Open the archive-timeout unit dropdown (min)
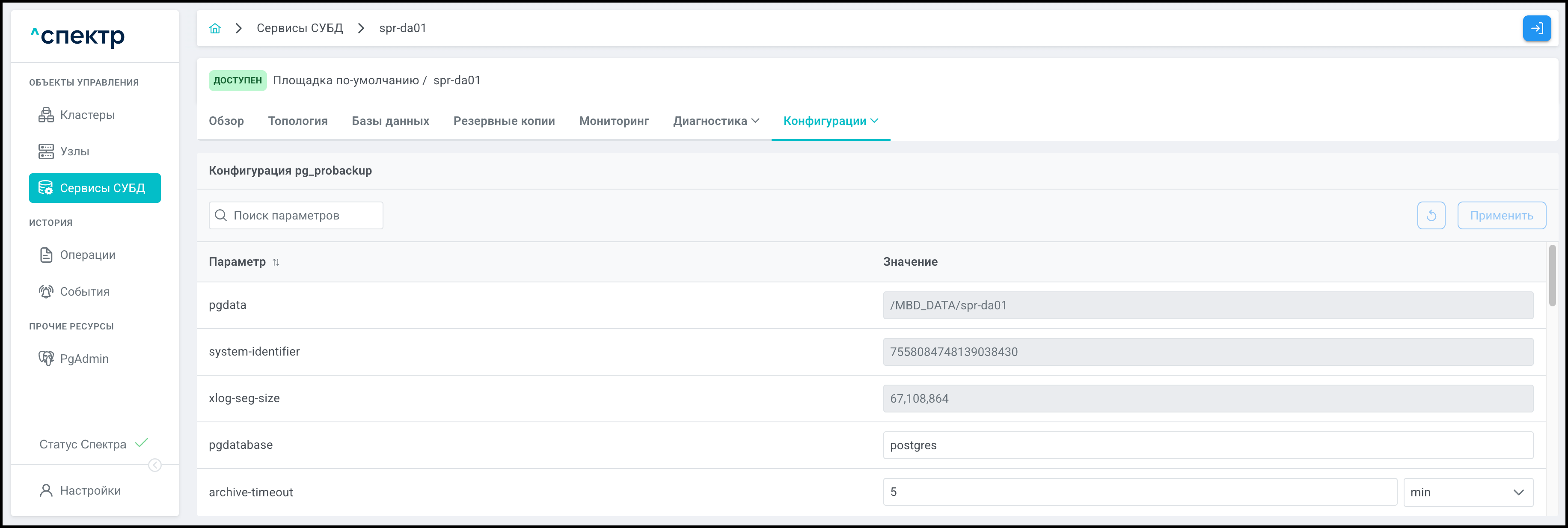 (x=1467, y=492)
